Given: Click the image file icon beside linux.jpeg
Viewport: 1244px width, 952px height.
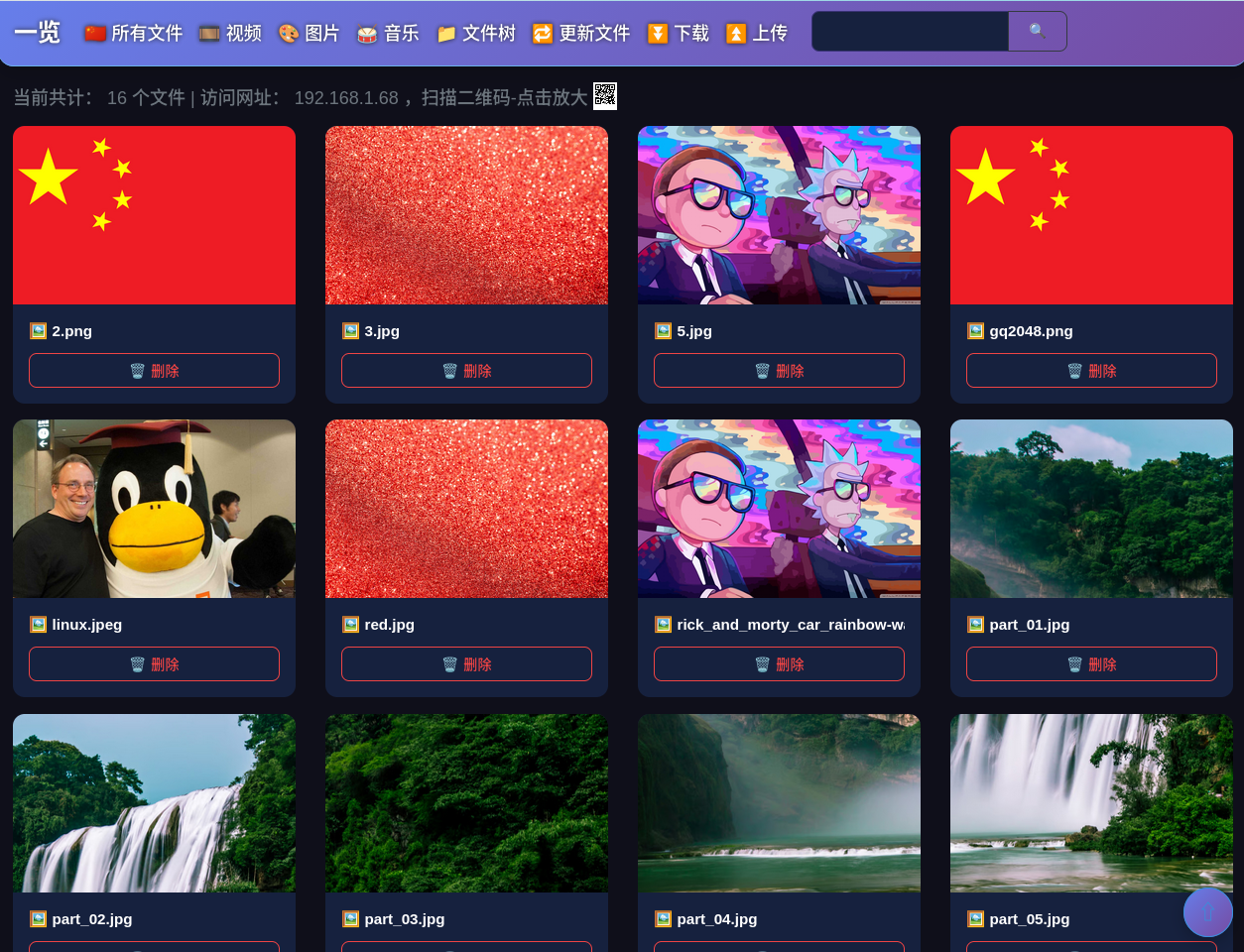Looking at the screenshot, I should tap(38, 625).
